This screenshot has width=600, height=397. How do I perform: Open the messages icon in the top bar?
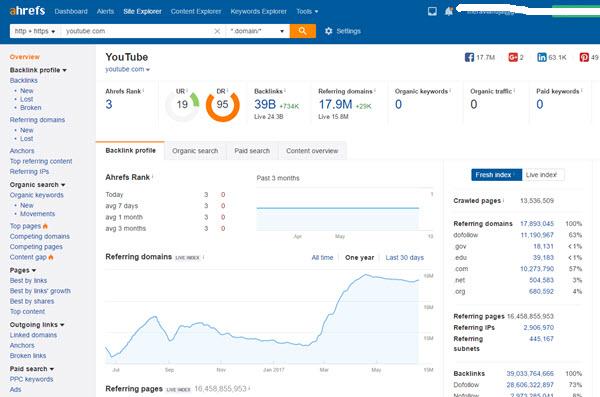point(432,11)
